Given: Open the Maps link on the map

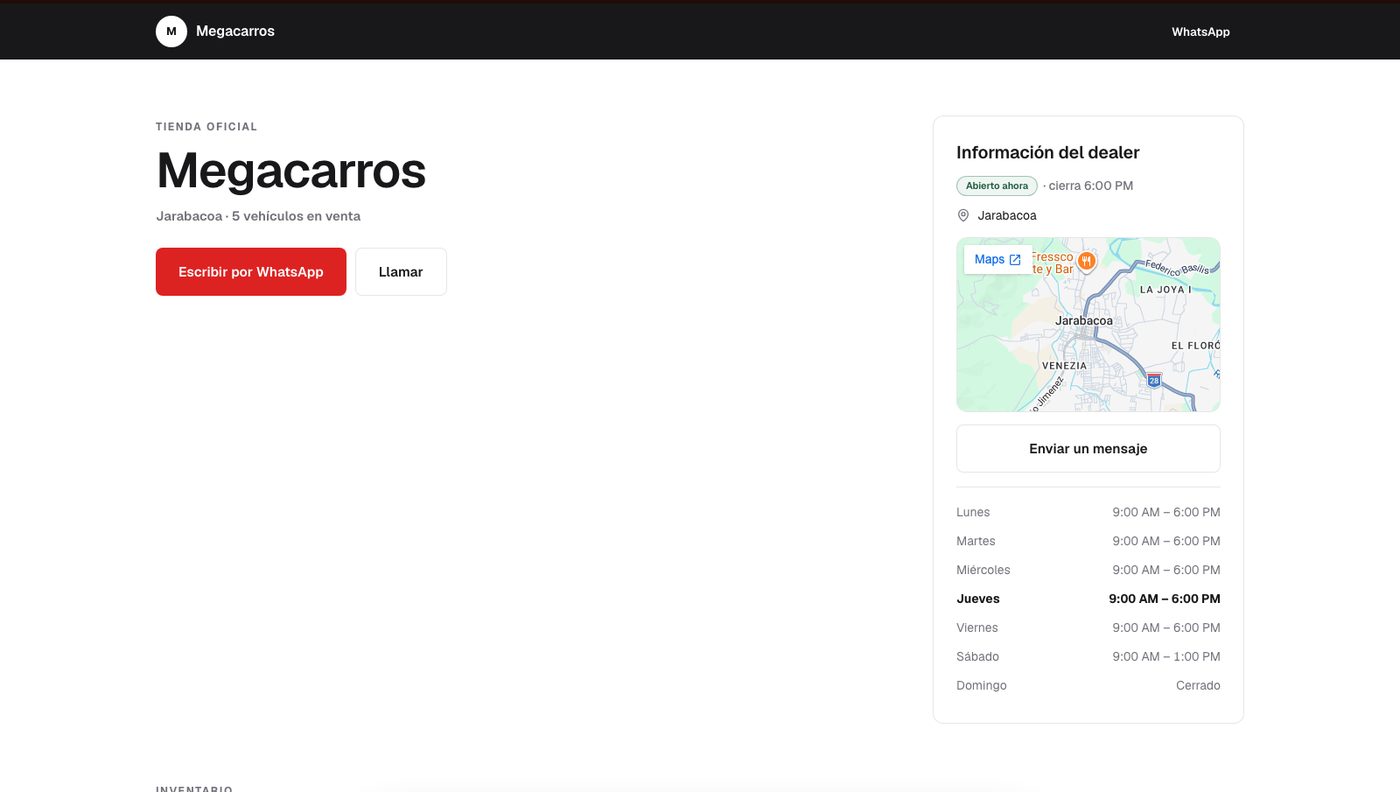Looking at the screenshot, I should coord(997,259).
